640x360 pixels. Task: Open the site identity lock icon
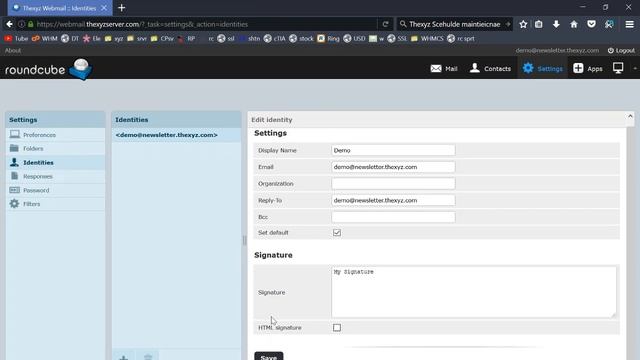click(31, 24)
